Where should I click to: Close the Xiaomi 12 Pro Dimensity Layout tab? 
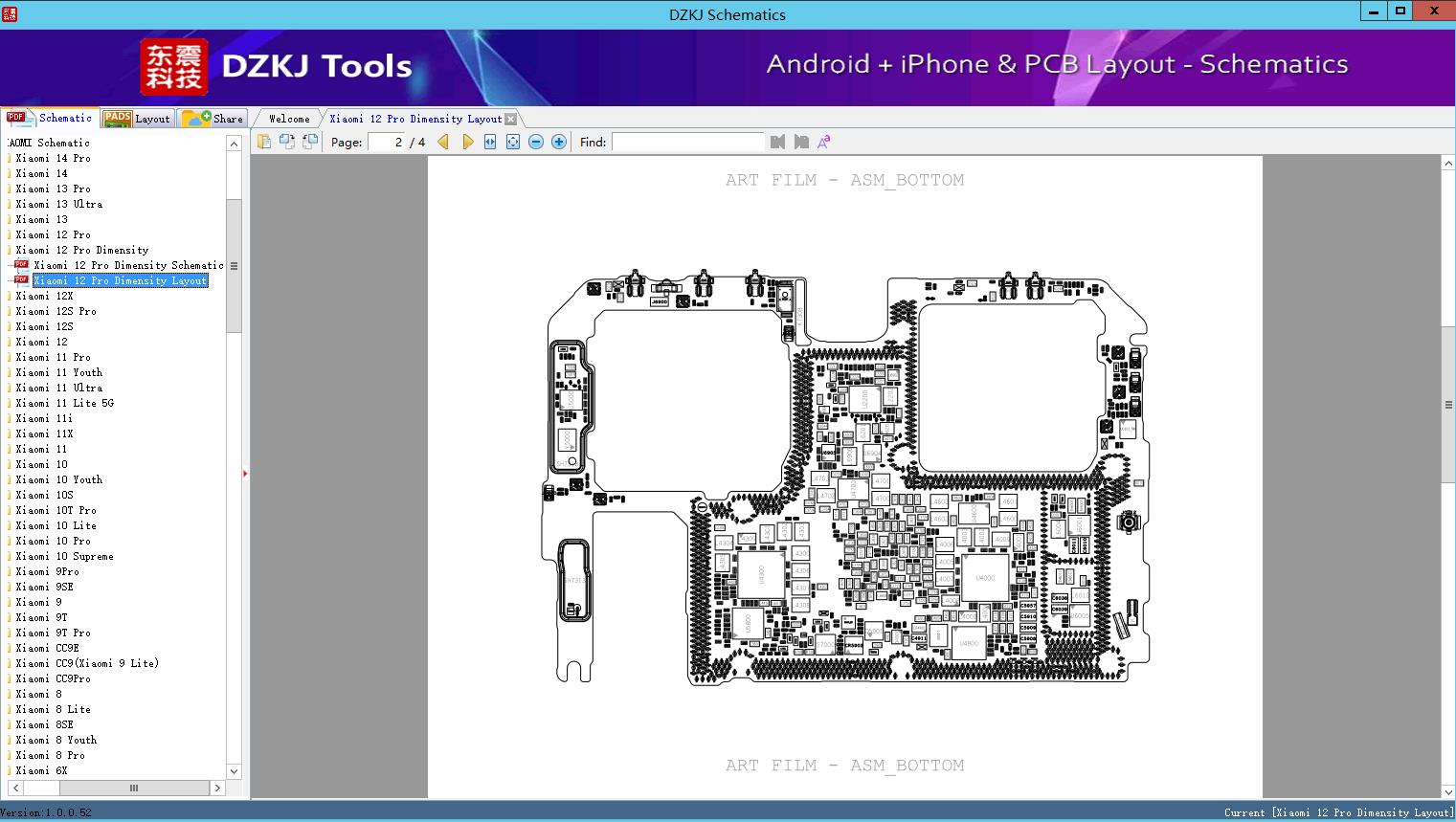tap(511, 119)
